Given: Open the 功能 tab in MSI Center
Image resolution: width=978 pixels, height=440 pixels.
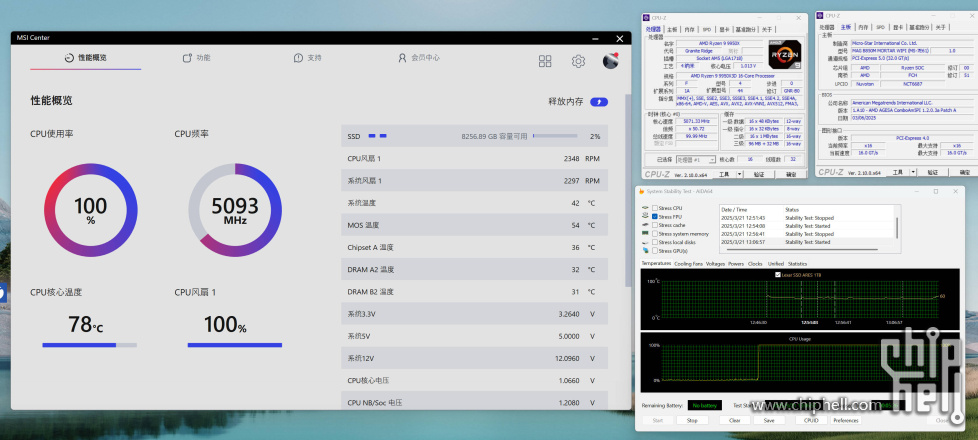Looking at the screenshot, I should pos(196,57).
